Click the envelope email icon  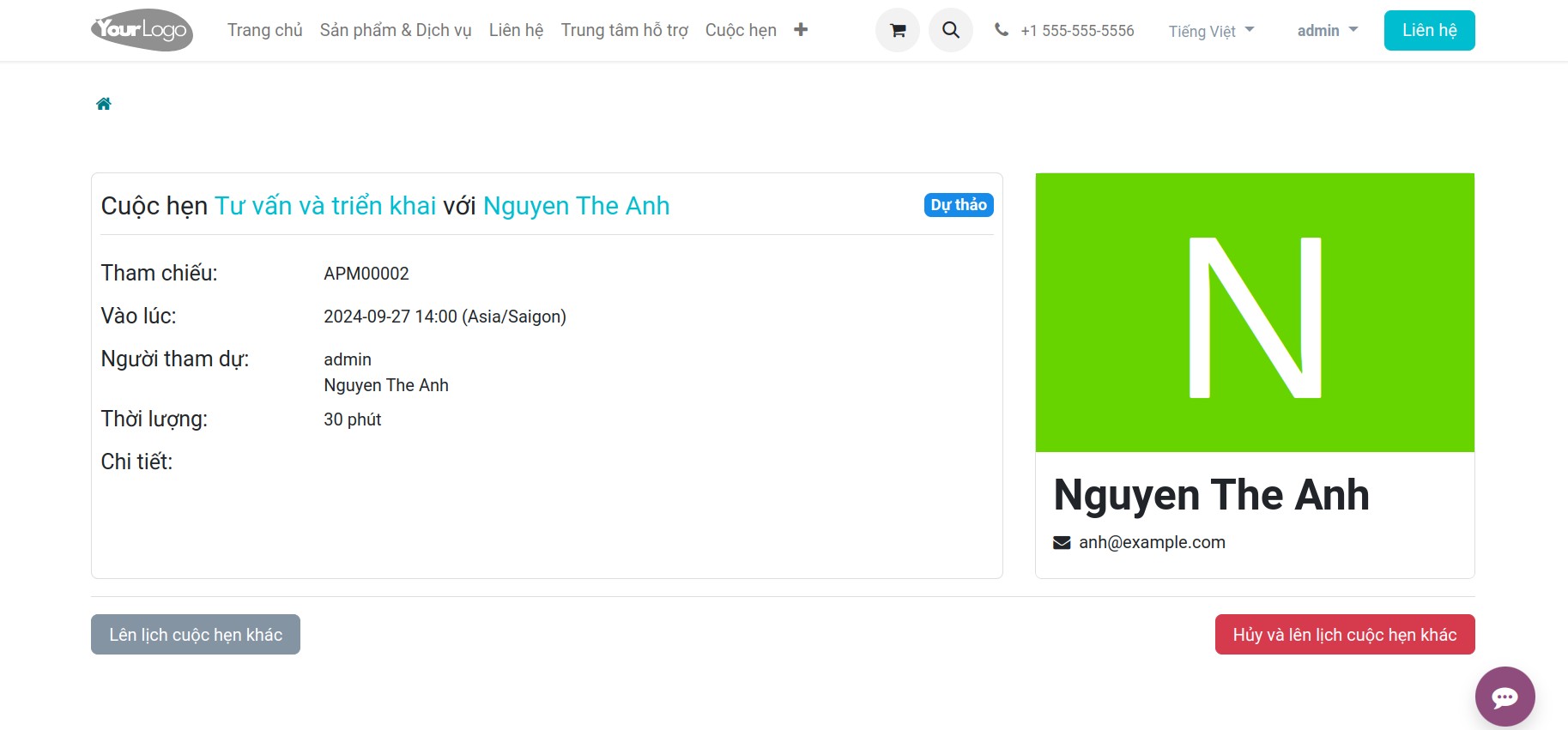(x=1062, y=542)
